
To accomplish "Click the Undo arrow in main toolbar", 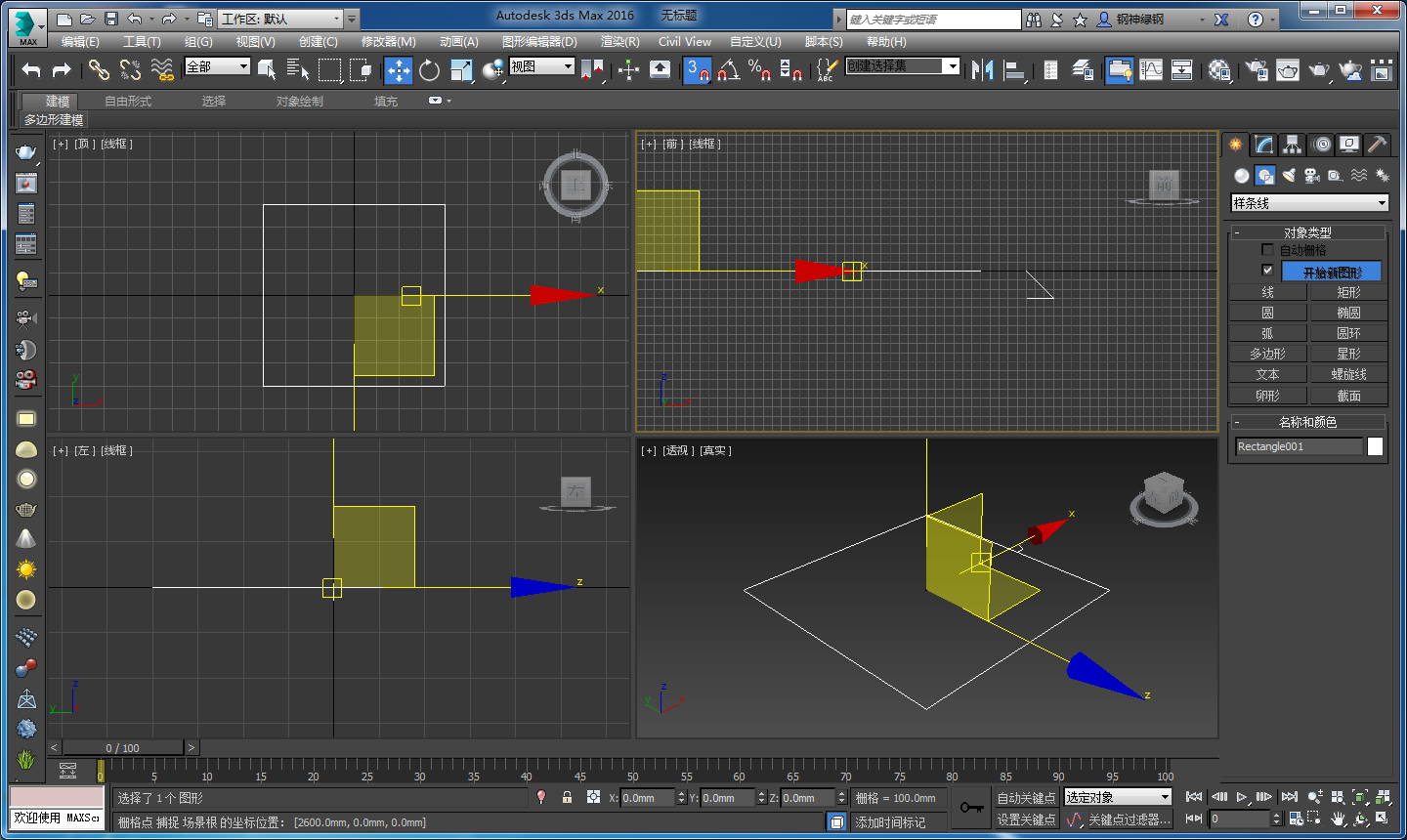I will [x=31, y=69].
